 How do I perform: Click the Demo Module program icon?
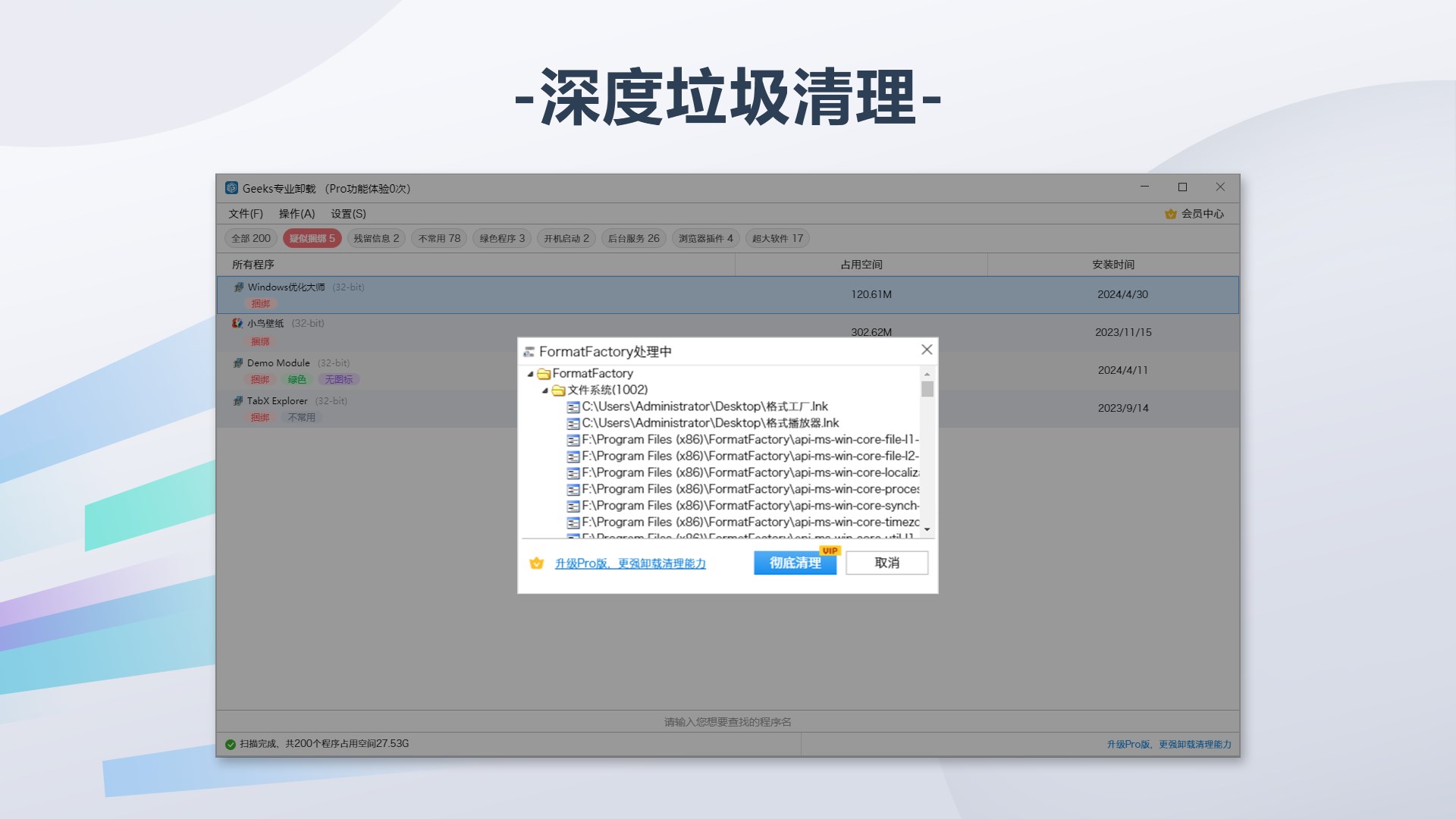coord(237,362)
